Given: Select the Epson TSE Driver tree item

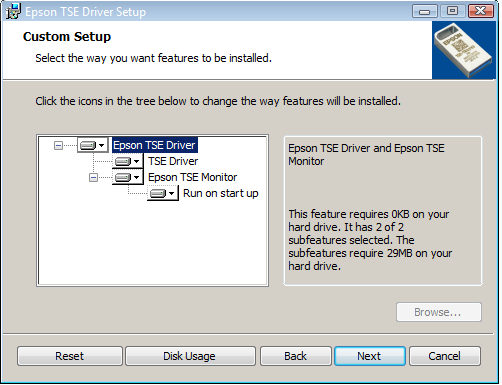Looking at the screenshot, I should [x=154, y=145].
